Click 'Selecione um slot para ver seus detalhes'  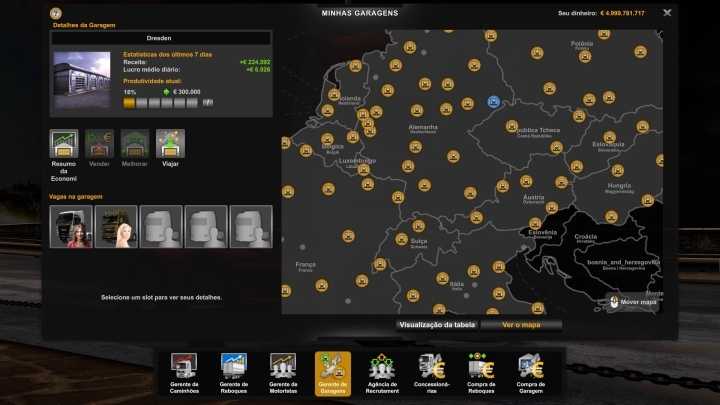[x=161, y=298]
